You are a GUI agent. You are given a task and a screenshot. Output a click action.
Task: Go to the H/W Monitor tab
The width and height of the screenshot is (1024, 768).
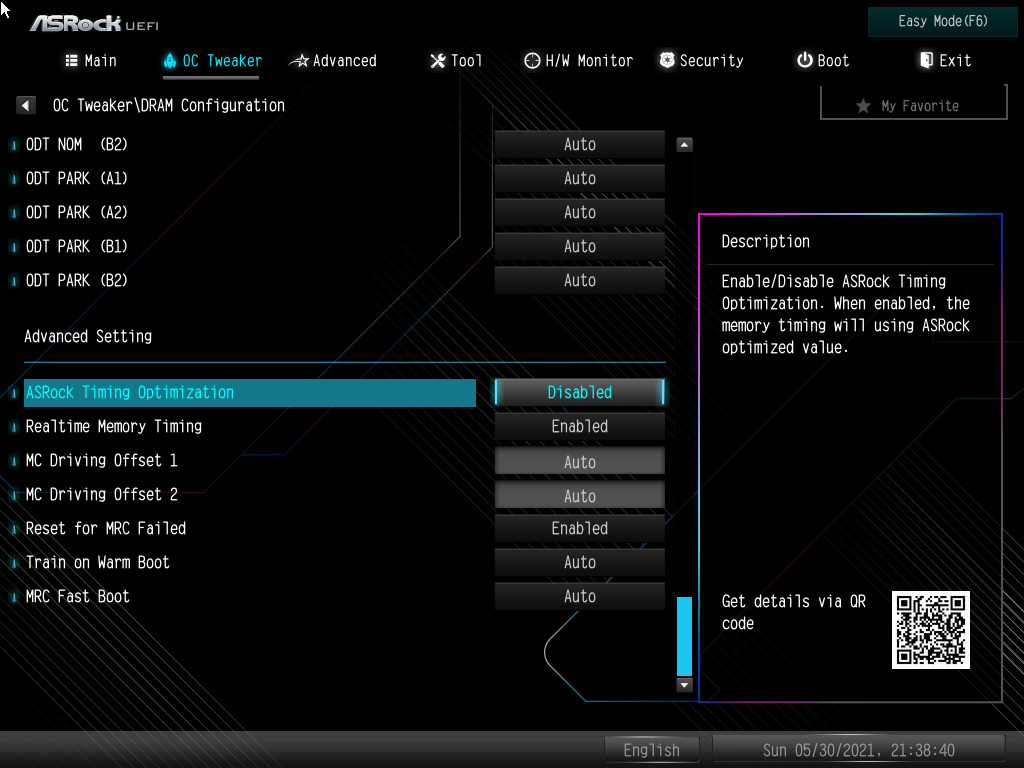coord(579,61)
